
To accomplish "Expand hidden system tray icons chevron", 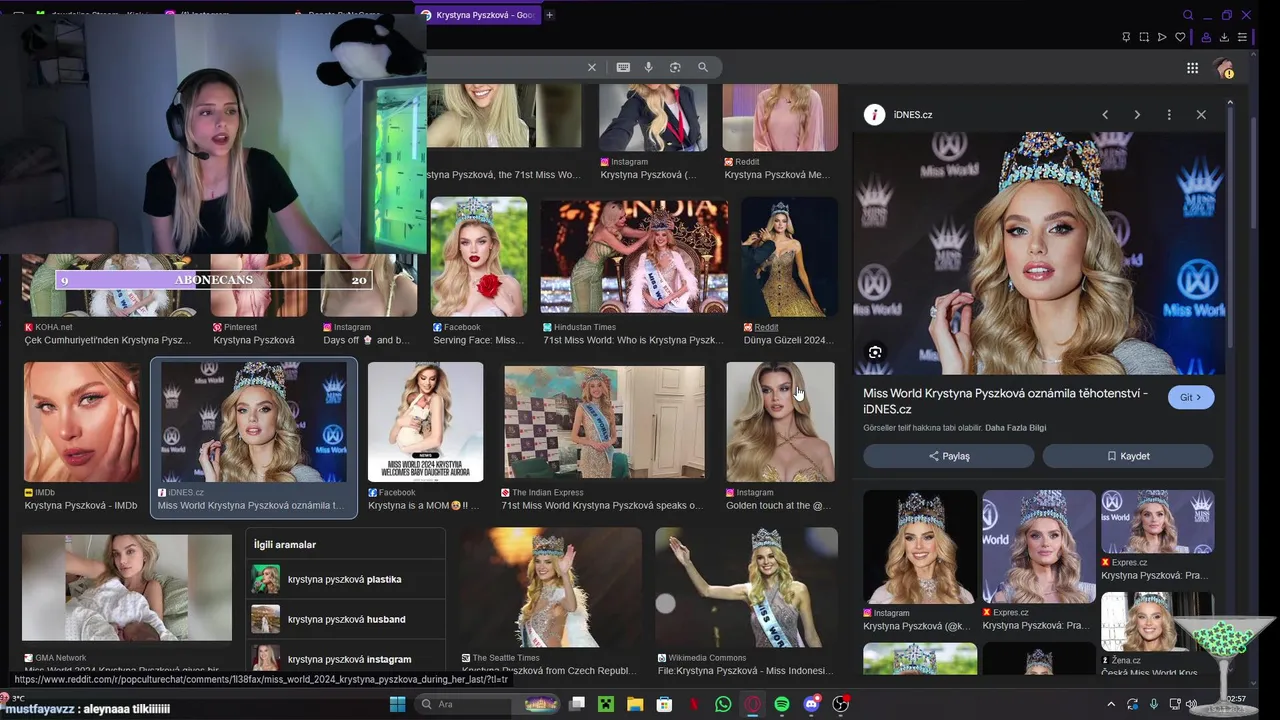I will (1110, 704).
